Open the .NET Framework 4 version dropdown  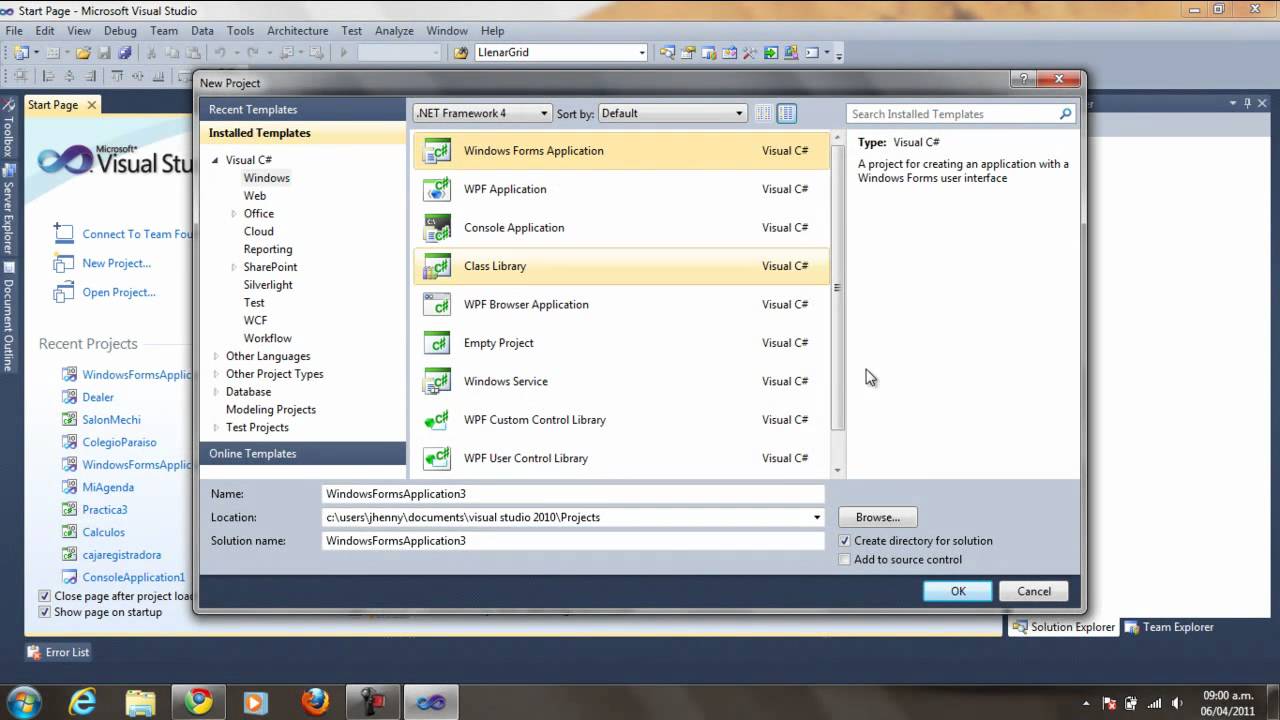(482, 113)
